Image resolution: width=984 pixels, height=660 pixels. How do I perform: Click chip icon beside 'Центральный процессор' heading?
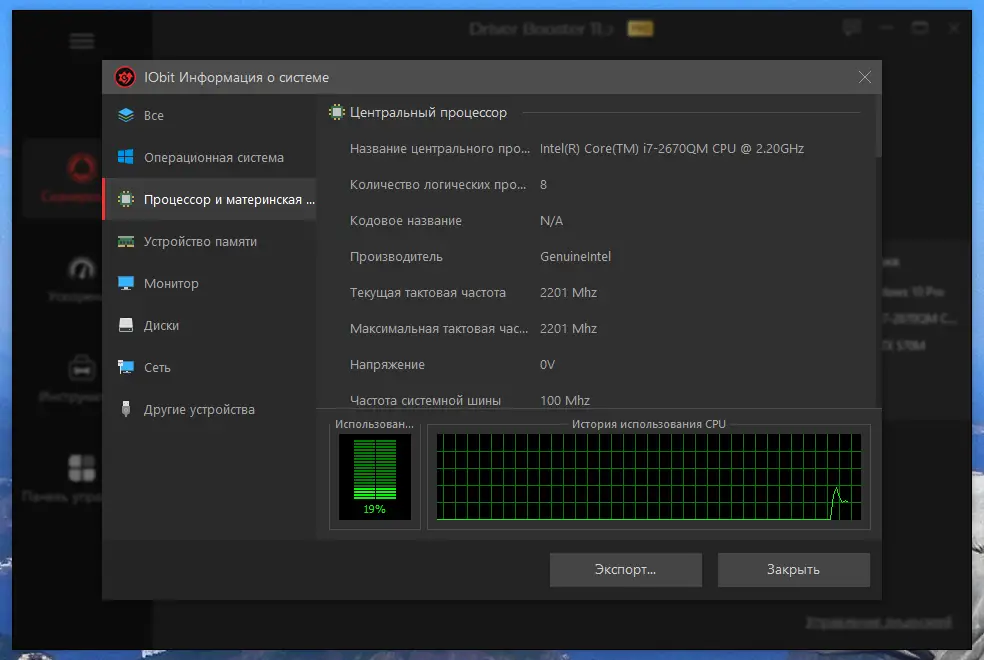(x=337, y=112)
